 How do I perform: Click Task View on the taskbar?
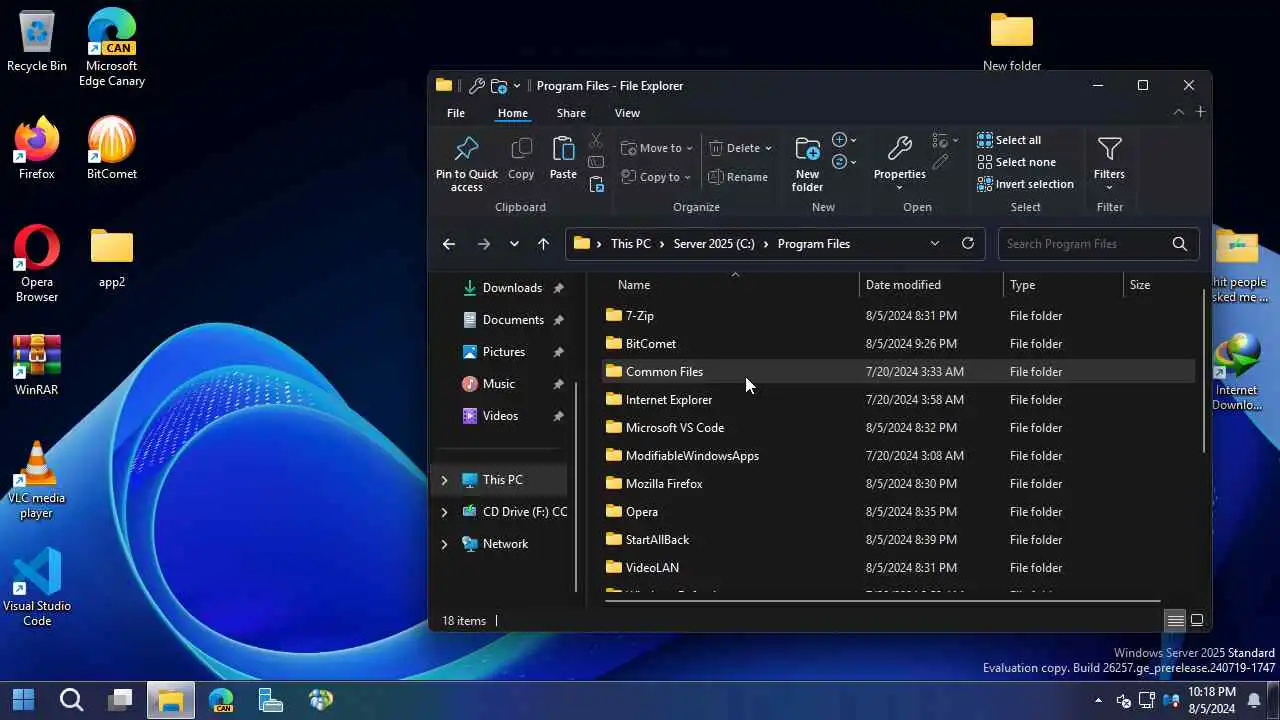tap(121, 700)
